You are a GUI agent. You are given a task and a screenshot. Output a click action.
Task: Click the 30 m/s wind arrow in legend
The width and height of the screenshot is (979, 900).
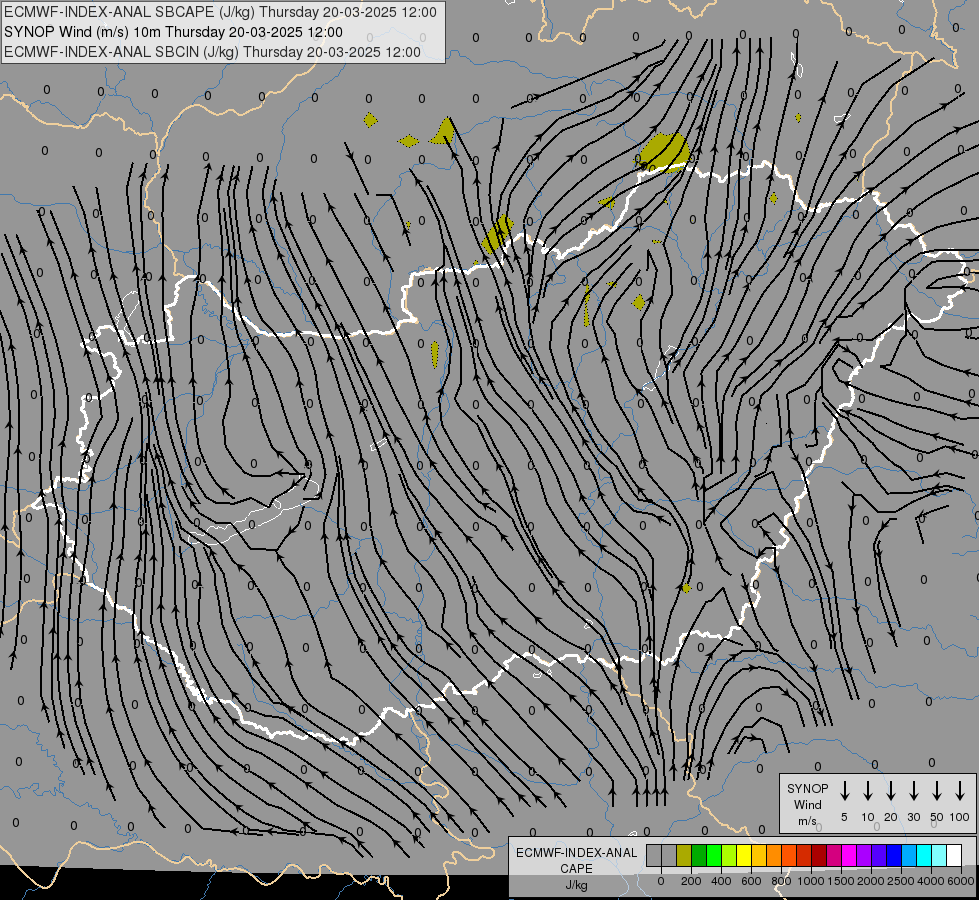[x=913, y=791]
